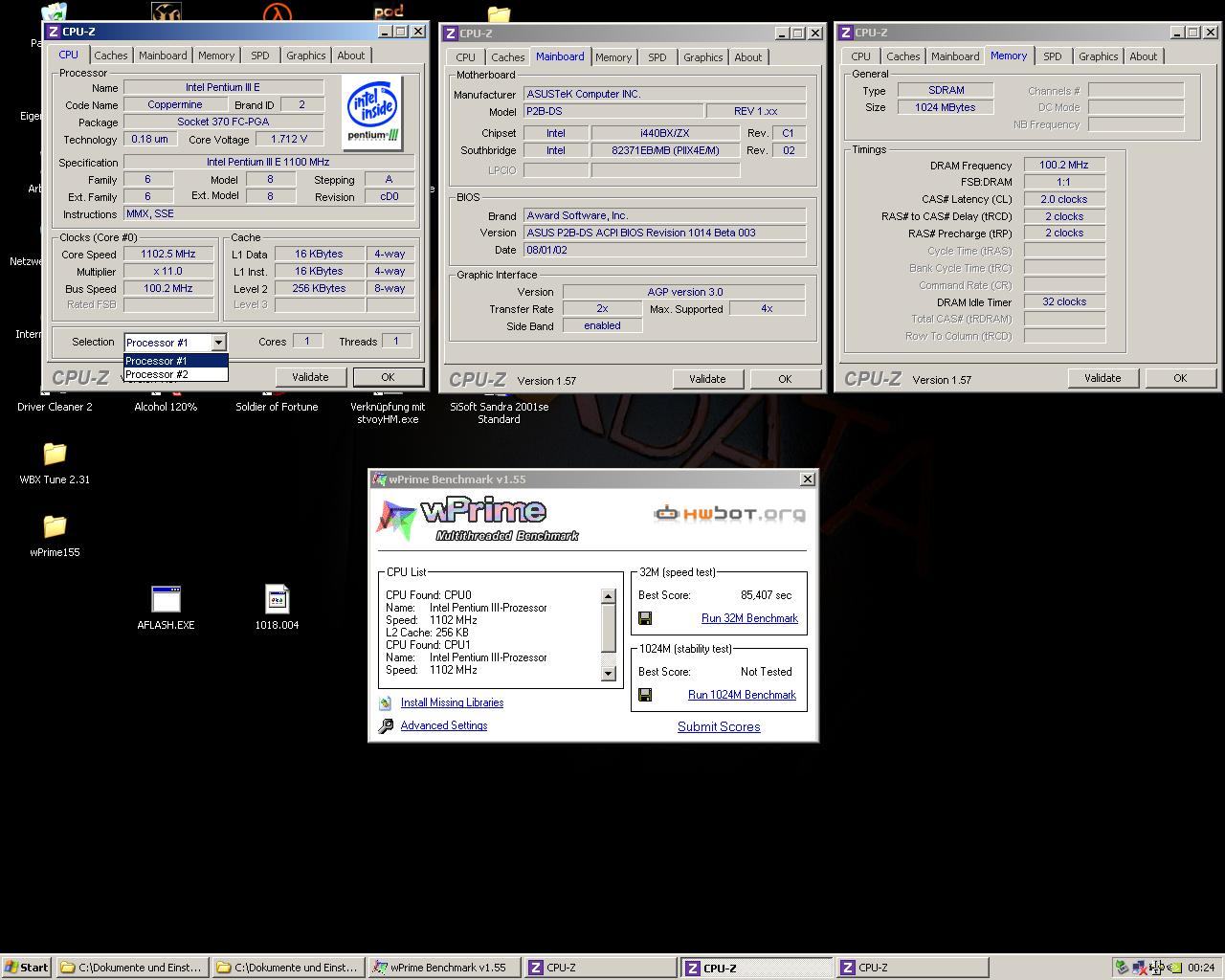The image size is (1225, 980).
Task: Click the pod desktop icon
Action: 389,11
